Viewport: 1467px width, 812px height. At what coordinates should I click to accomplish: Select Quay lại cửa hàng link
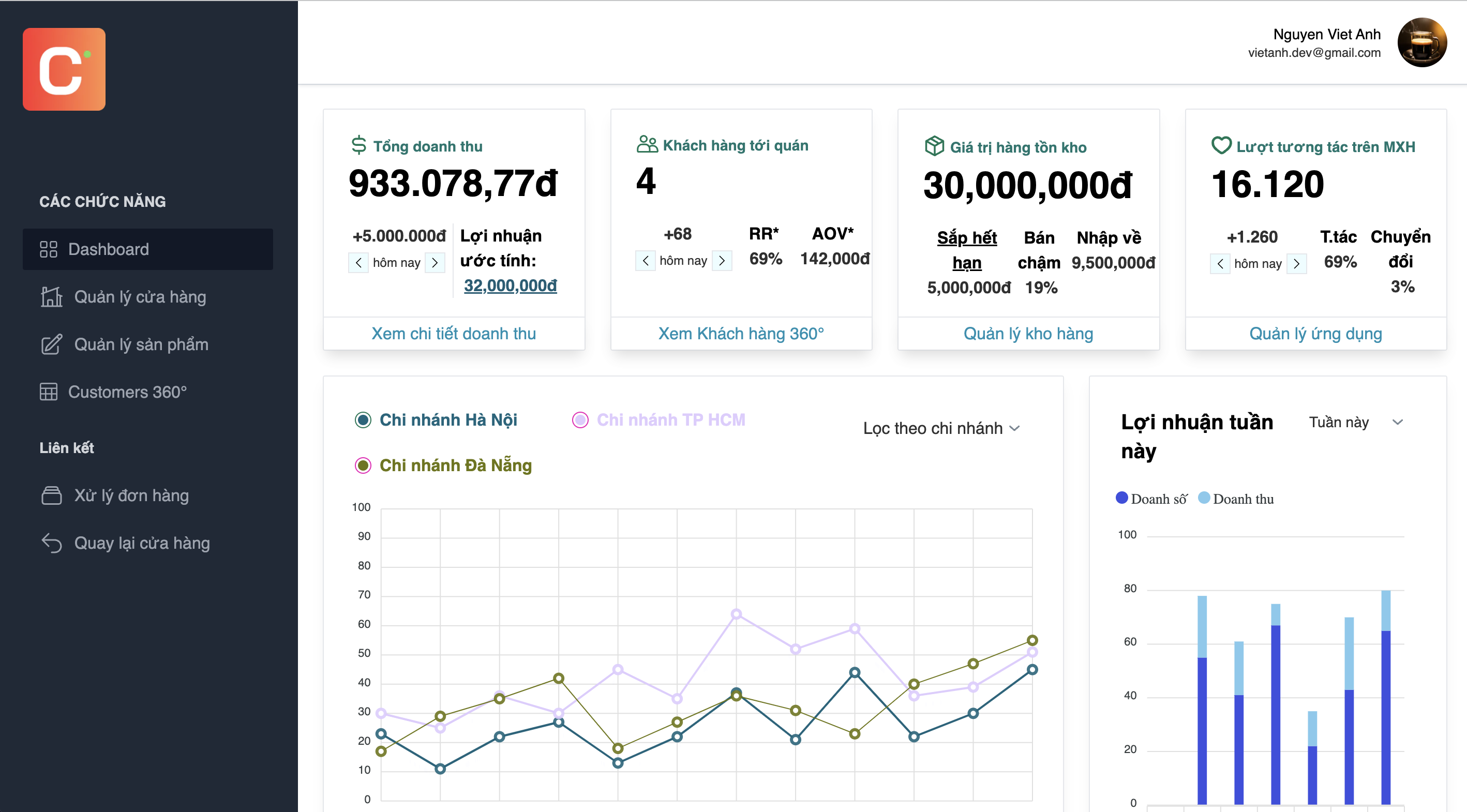(x=148, y=543)
